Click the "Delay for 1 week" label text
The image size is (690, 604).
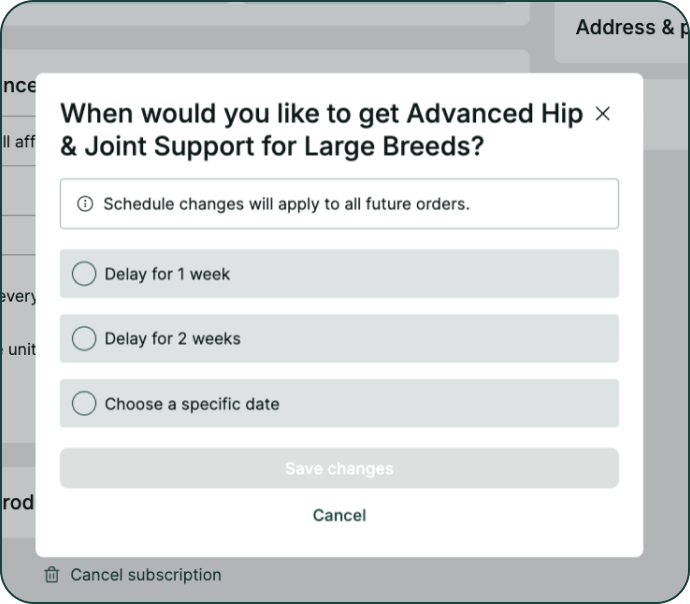167,274
